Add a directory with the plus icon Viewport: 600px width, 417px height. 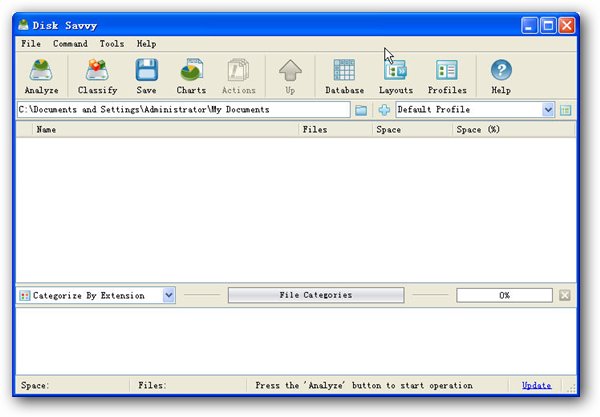384,110
